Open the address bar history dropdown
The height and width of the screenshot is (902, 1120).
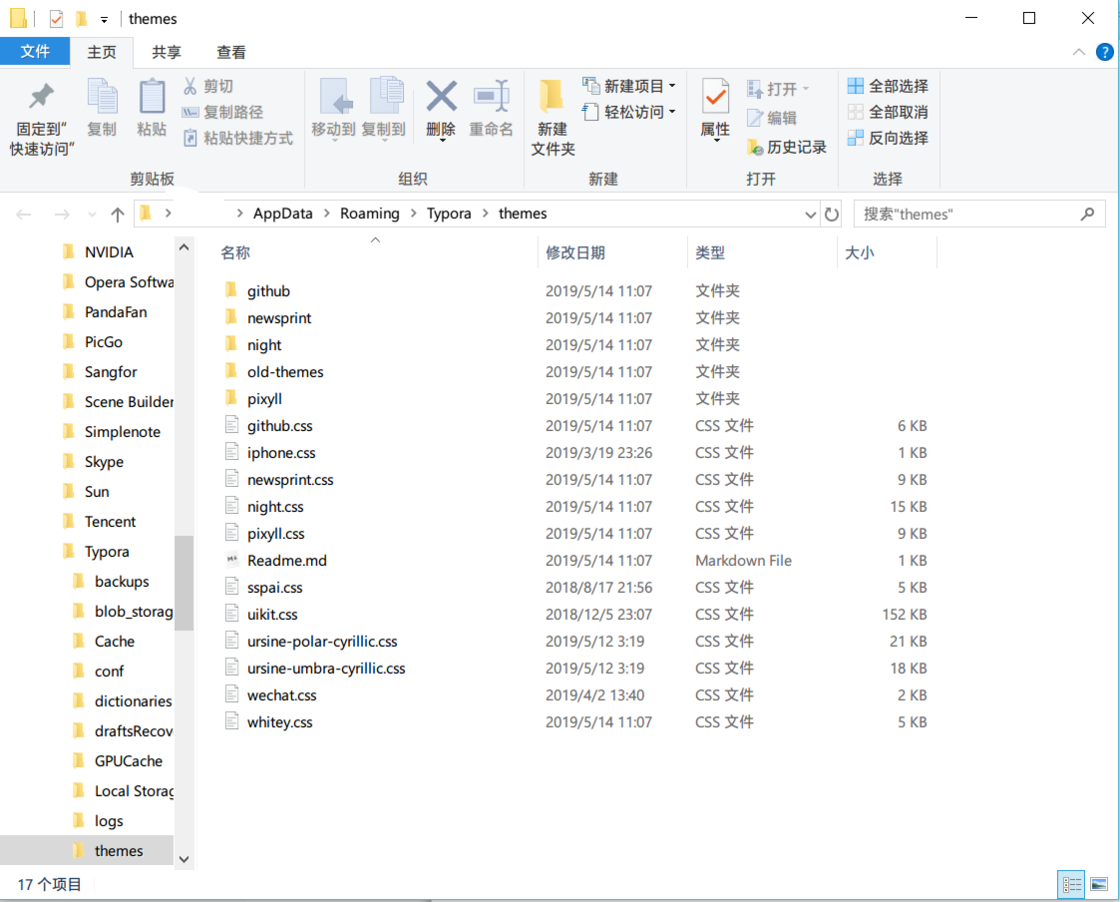[x=810, y=214]
